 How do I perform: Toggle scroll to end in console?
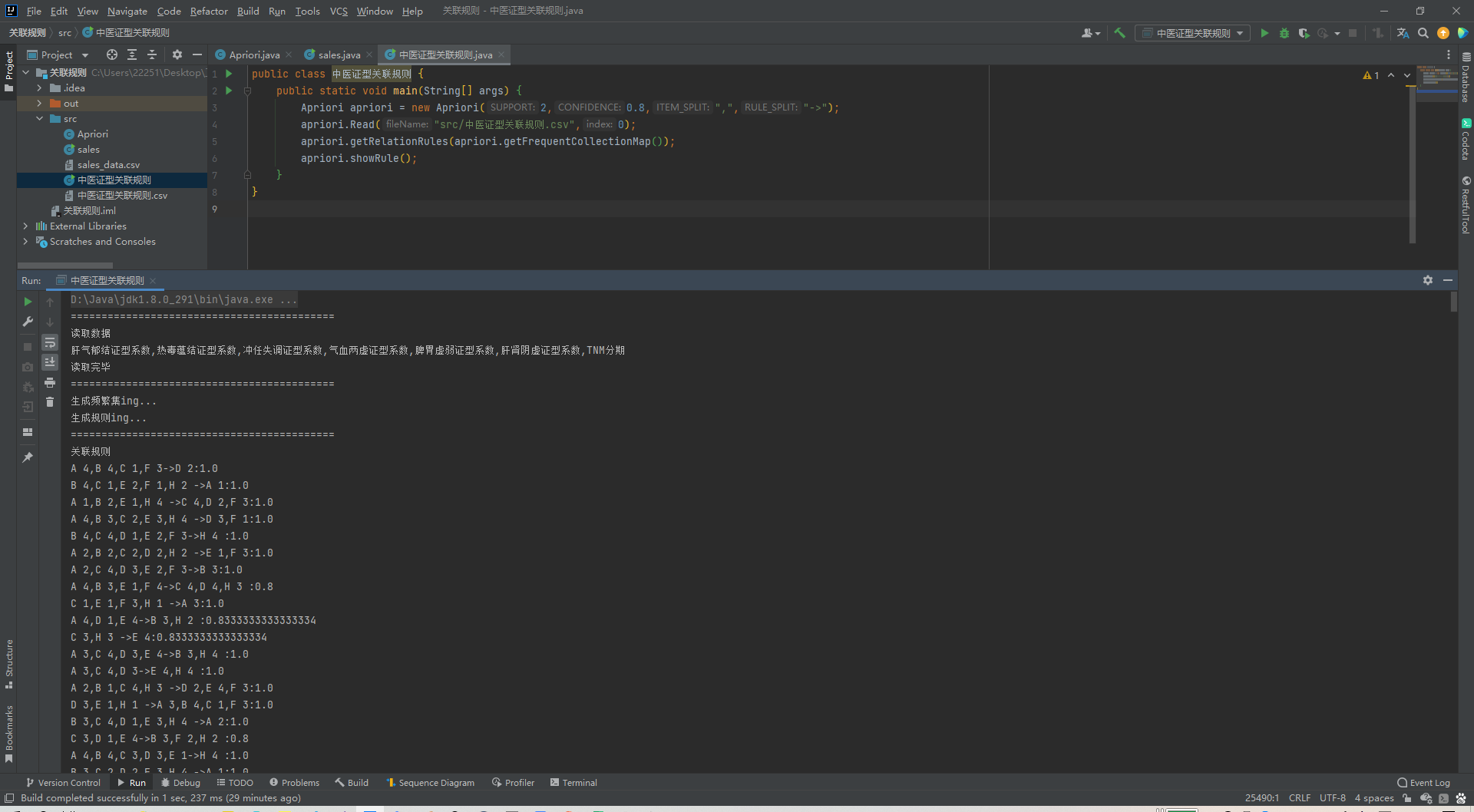coord(50,362)
